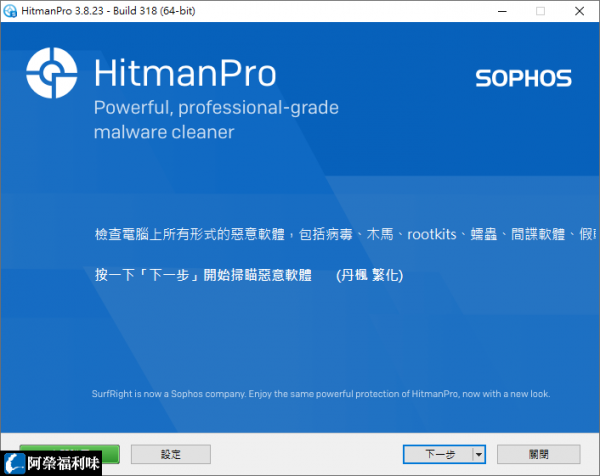This screenshot has height=476, width=600.
Task: Click the (丹楓 繁化) text
Action: coord(369,275)
